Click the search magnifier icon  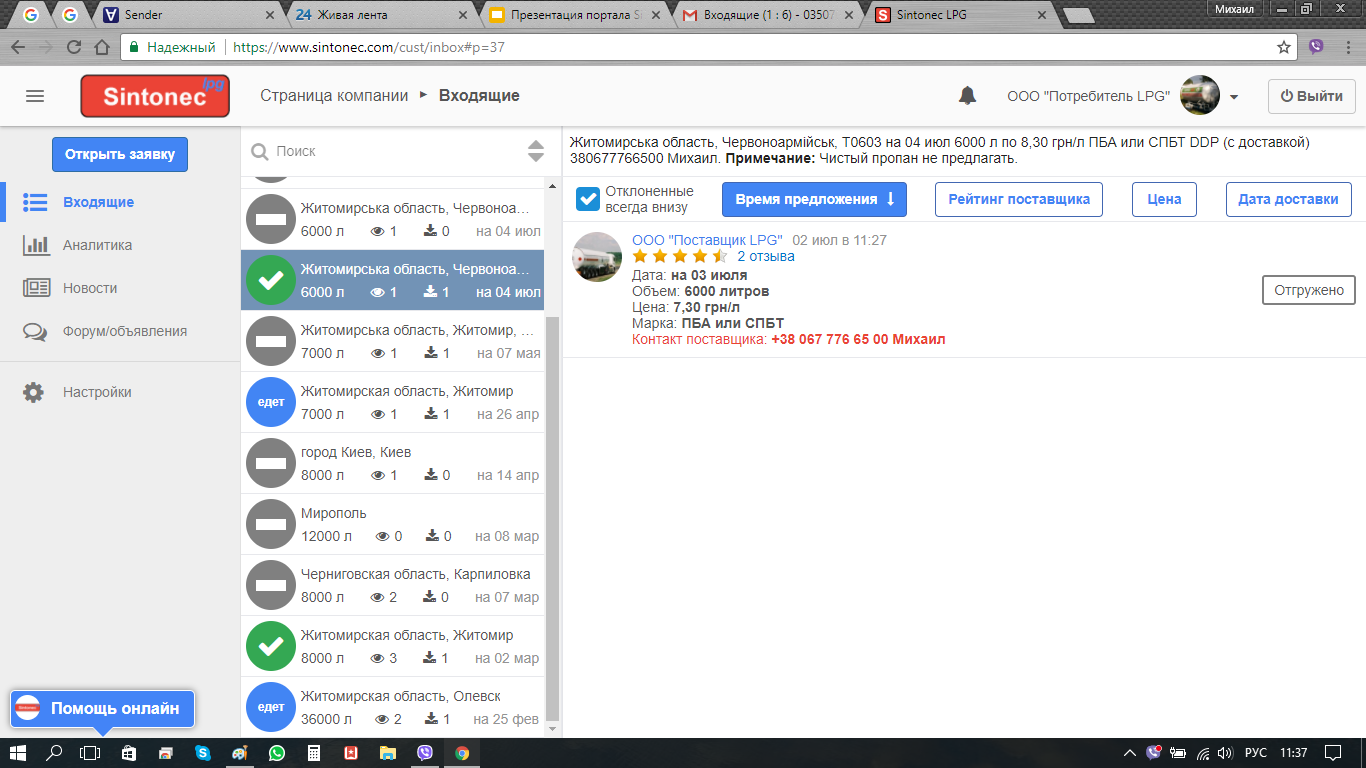click(x=260, y=151)
